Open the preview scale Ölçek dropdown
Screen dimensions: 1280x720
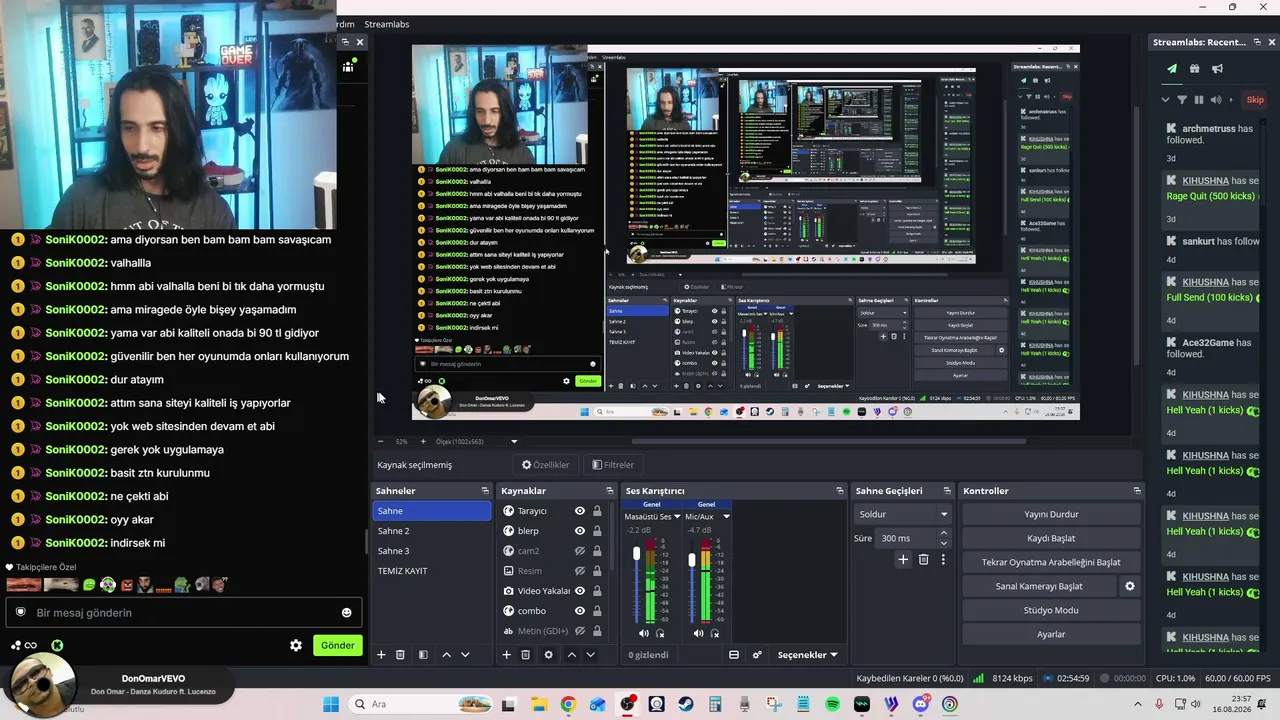(x=514, y=441)
